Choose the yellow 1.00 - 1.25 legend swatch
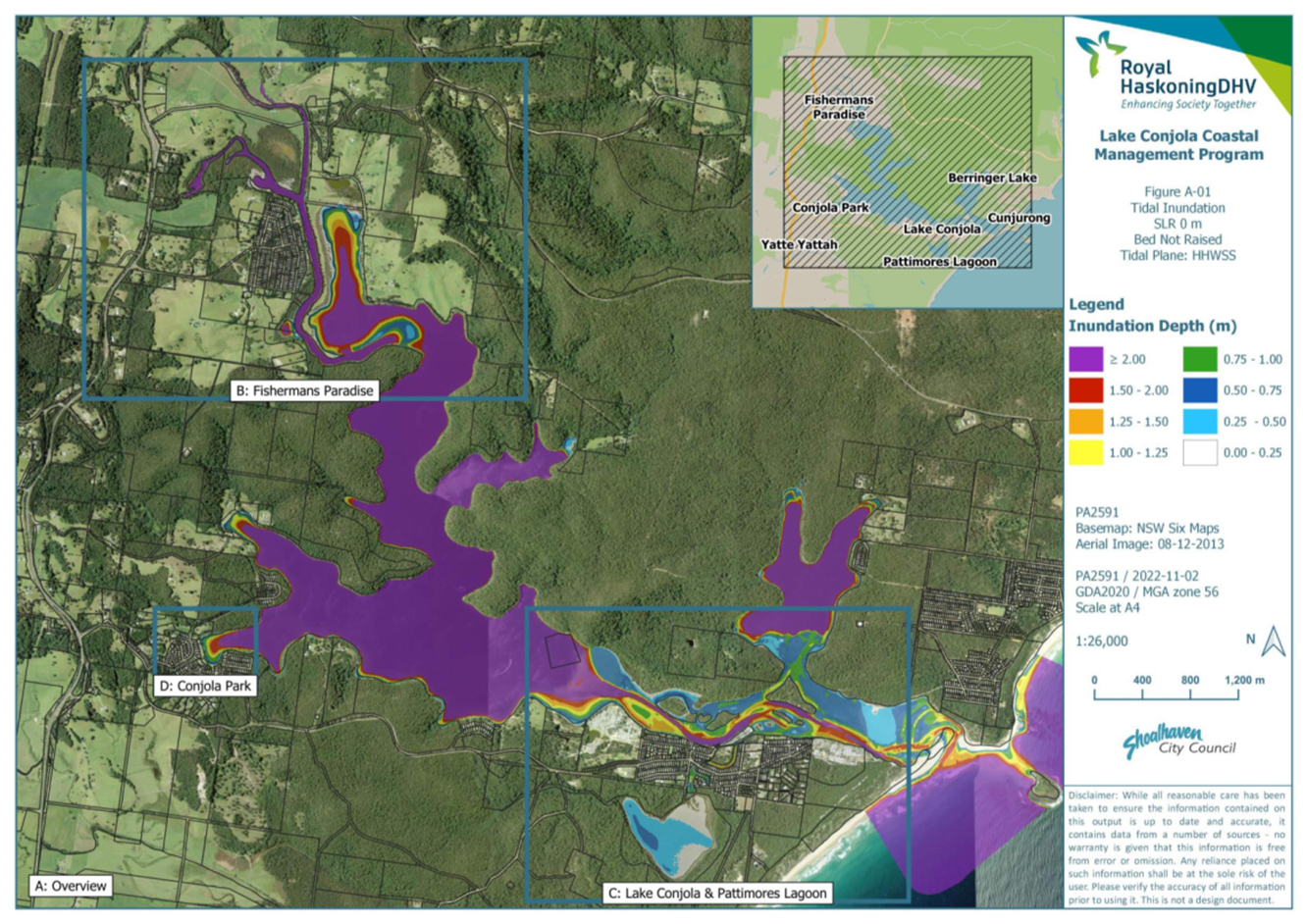 pyautogui.click(x=1086, y=452)
